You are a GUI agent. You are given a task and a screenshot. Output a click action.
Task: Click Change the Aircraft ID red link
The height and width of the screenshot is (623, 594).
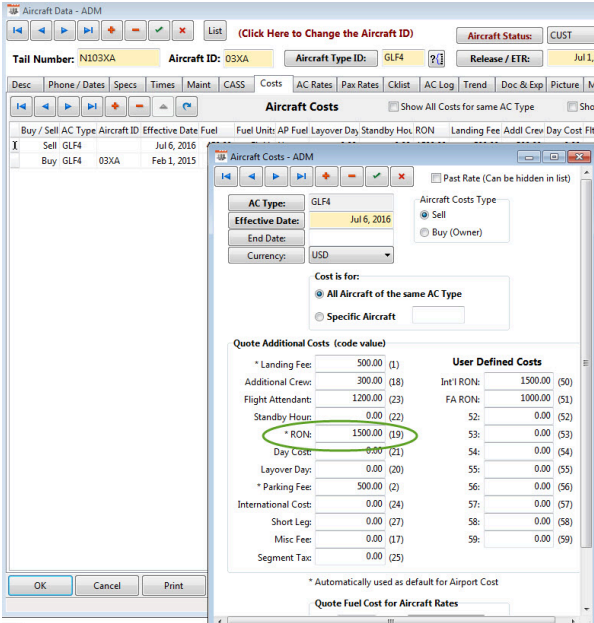tap(325, 34)
